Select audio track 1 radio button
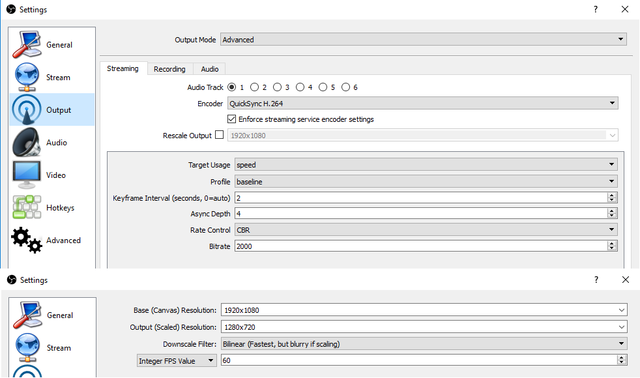The width and height of the screenshot is (640, 378). pos(231,87)
